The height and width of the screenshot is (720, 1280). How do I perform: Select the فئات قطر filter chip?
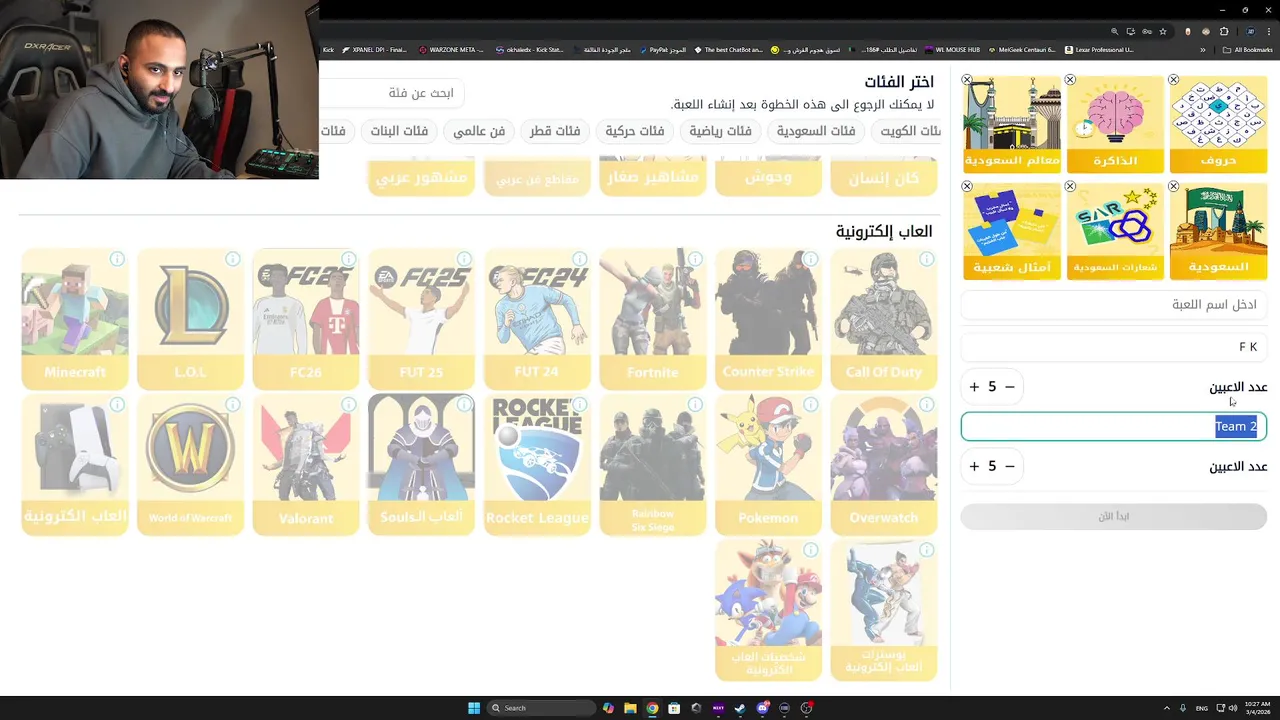(555, 131)
